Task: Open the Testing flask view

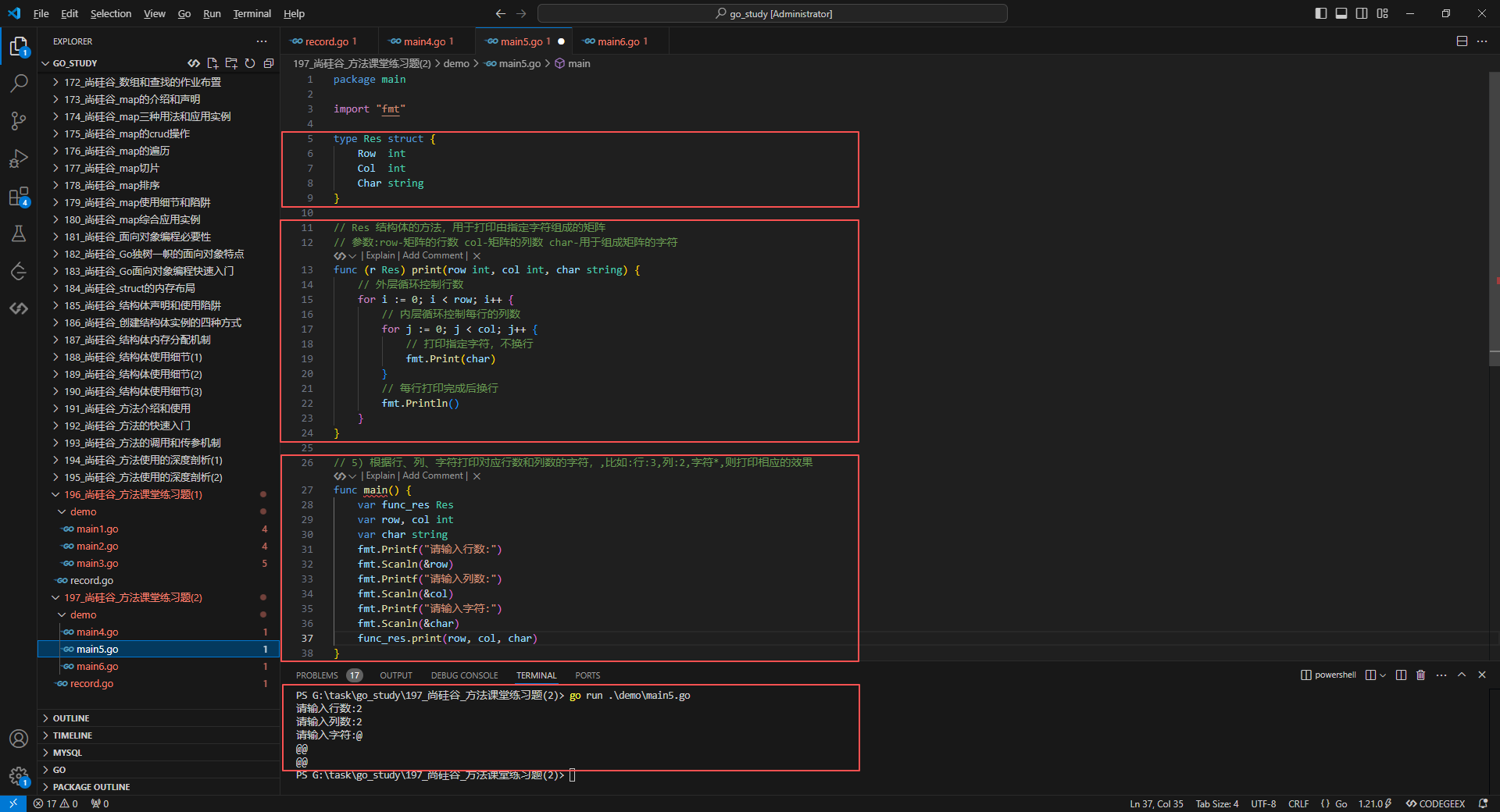Action: (19, 233)
